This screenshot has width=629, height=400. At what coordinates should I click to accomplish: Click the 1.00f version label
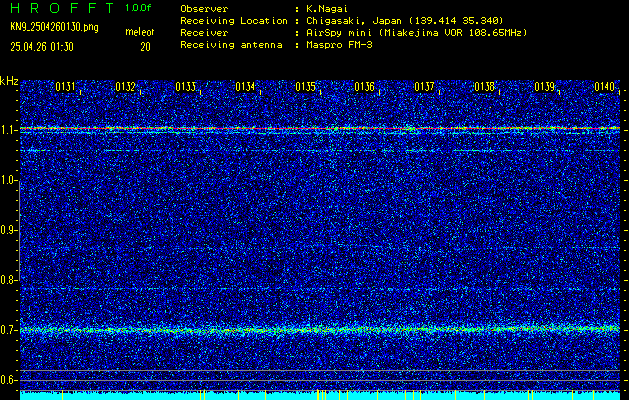(138, 8)
